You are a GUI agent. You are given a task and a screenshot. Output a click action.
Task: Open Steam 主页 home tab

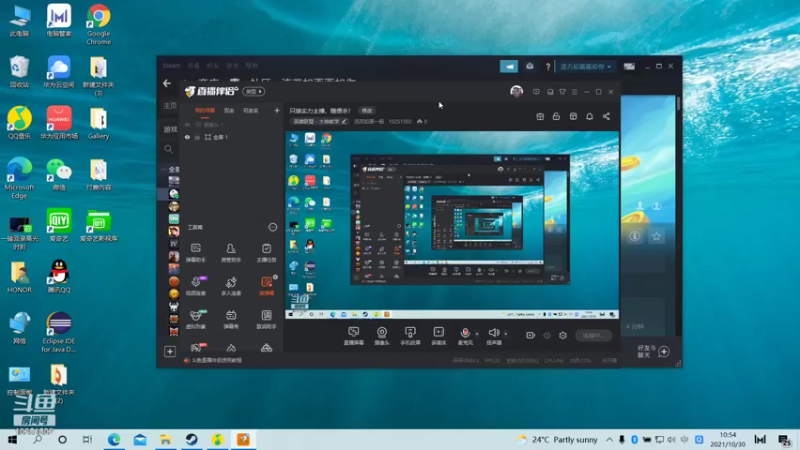tap(170, 106)
